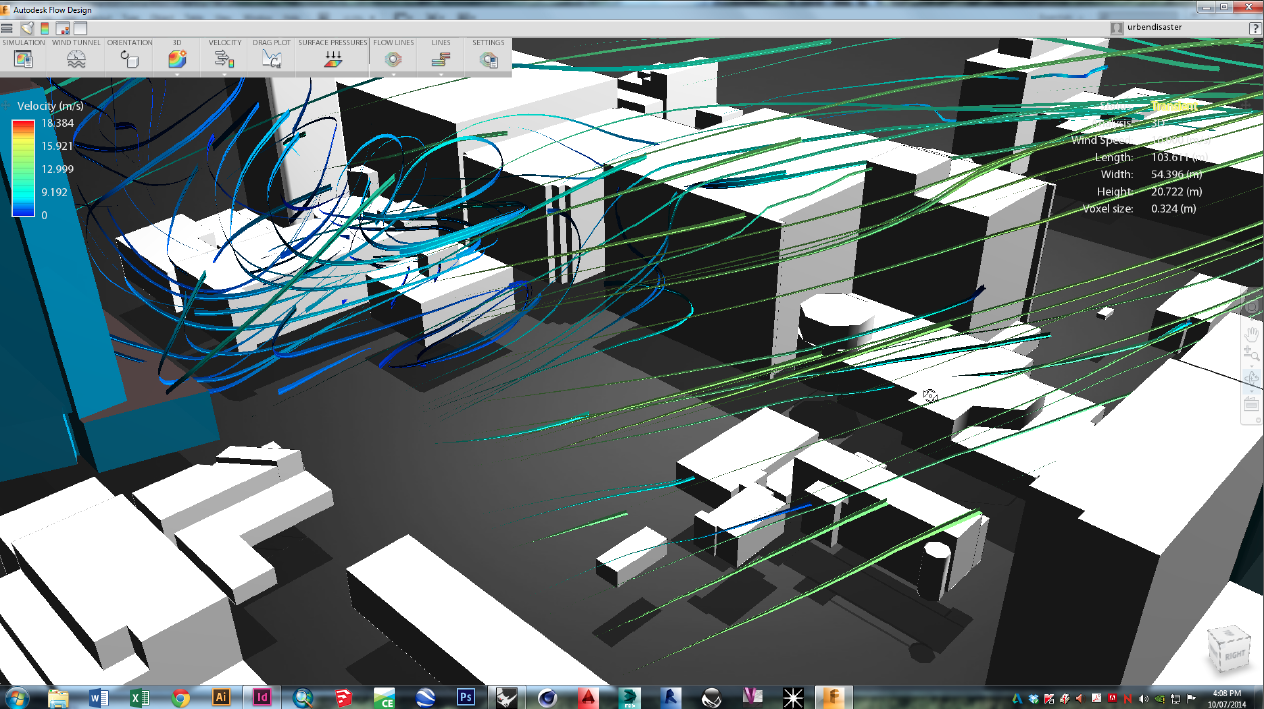Click the Drag Plot icon
1264x709 pixels.
coord(270,60)
